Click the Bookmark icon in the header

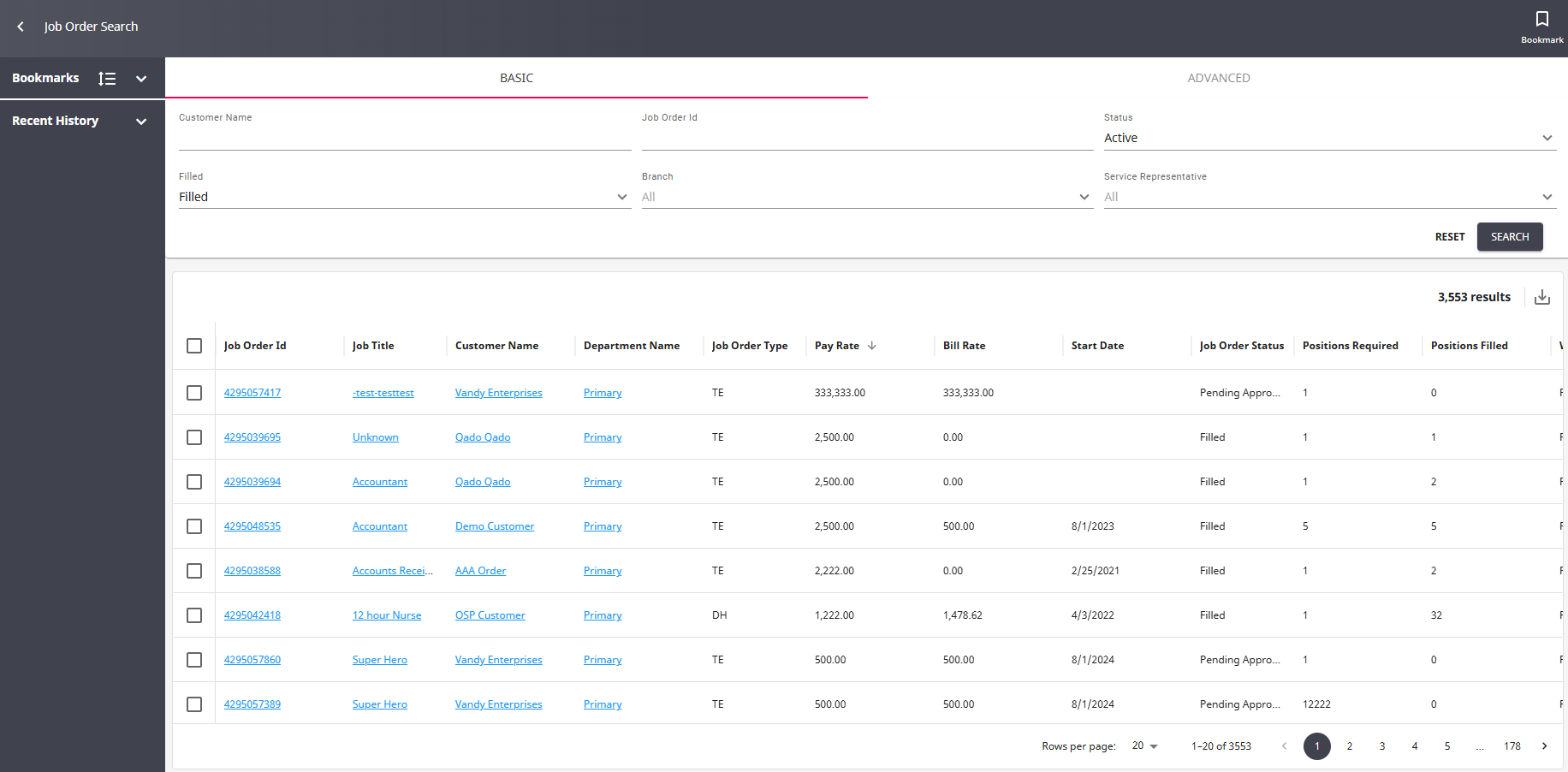click(x=1541, y=20)
